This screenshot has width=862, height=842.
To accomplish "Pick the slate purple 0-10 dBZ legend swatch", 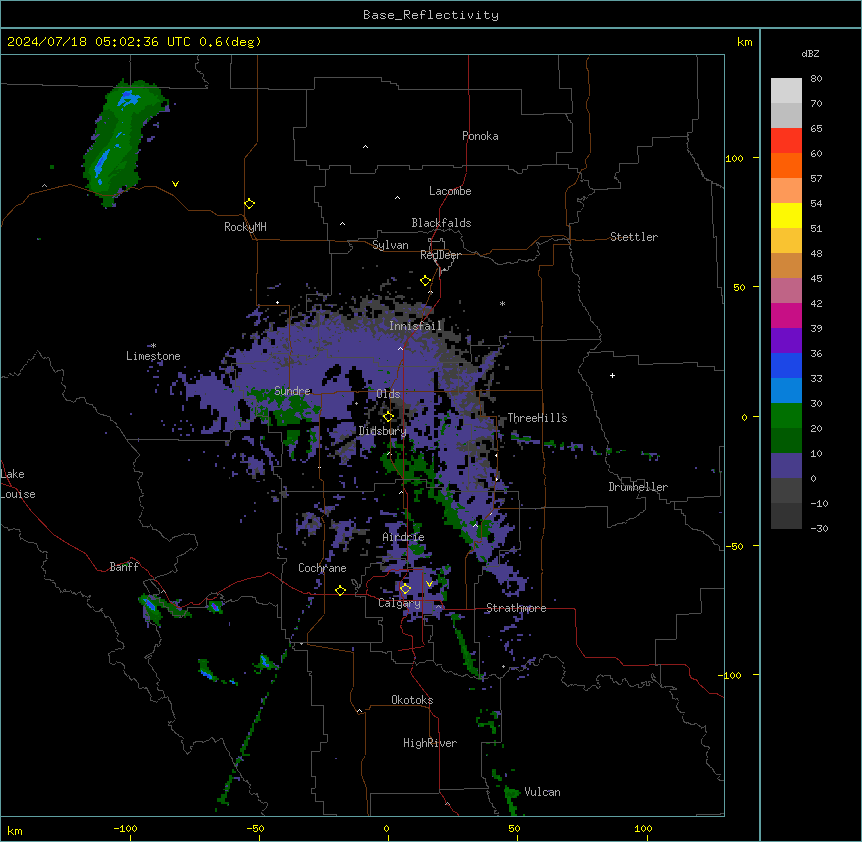I will [x=786, y=466].
